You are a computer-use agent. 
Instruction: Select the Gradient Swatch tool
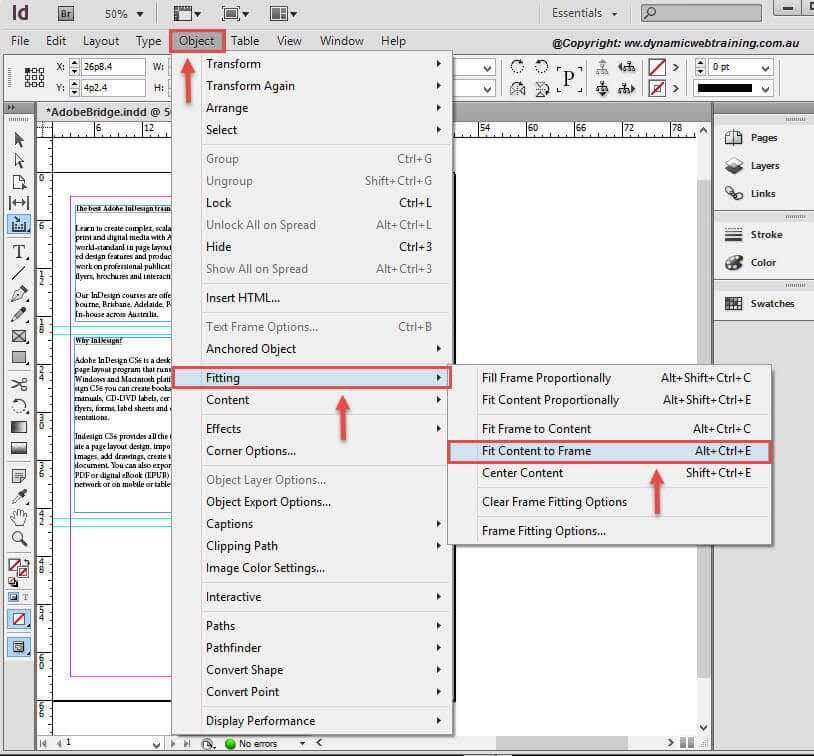click(x=19, y=427)
